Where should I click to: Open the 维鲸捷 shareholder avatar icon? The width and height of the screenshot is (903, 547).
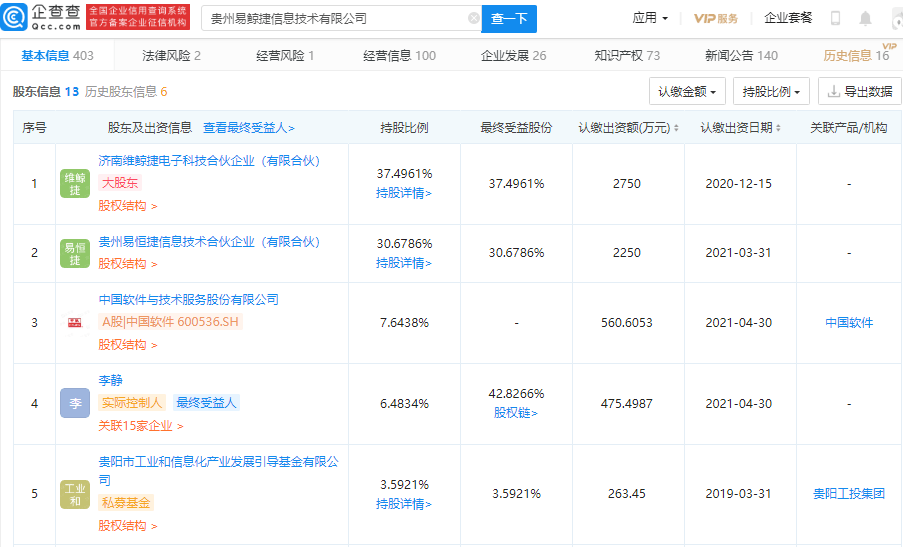point(75,184)
